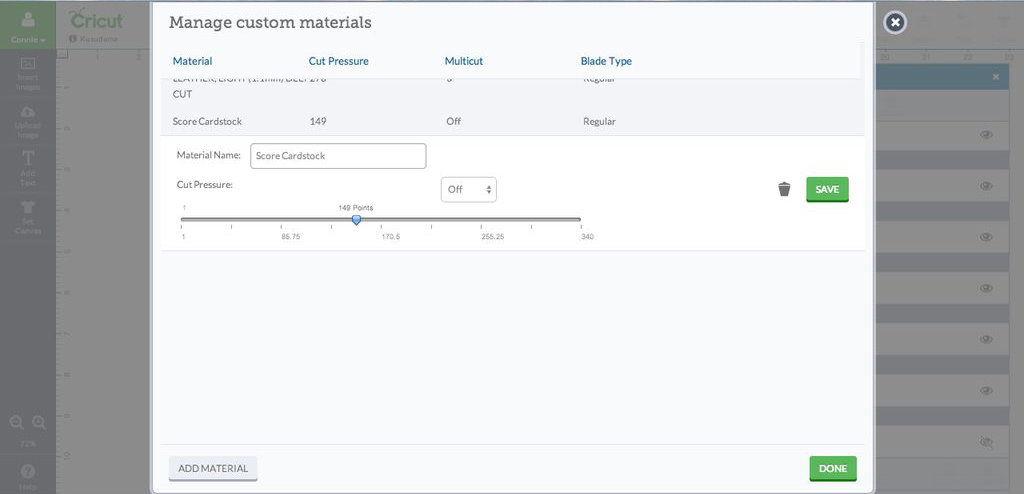Open the Insert Images sidebar tool
Viewport: 1024px width, 494px height.
[28, 74]
